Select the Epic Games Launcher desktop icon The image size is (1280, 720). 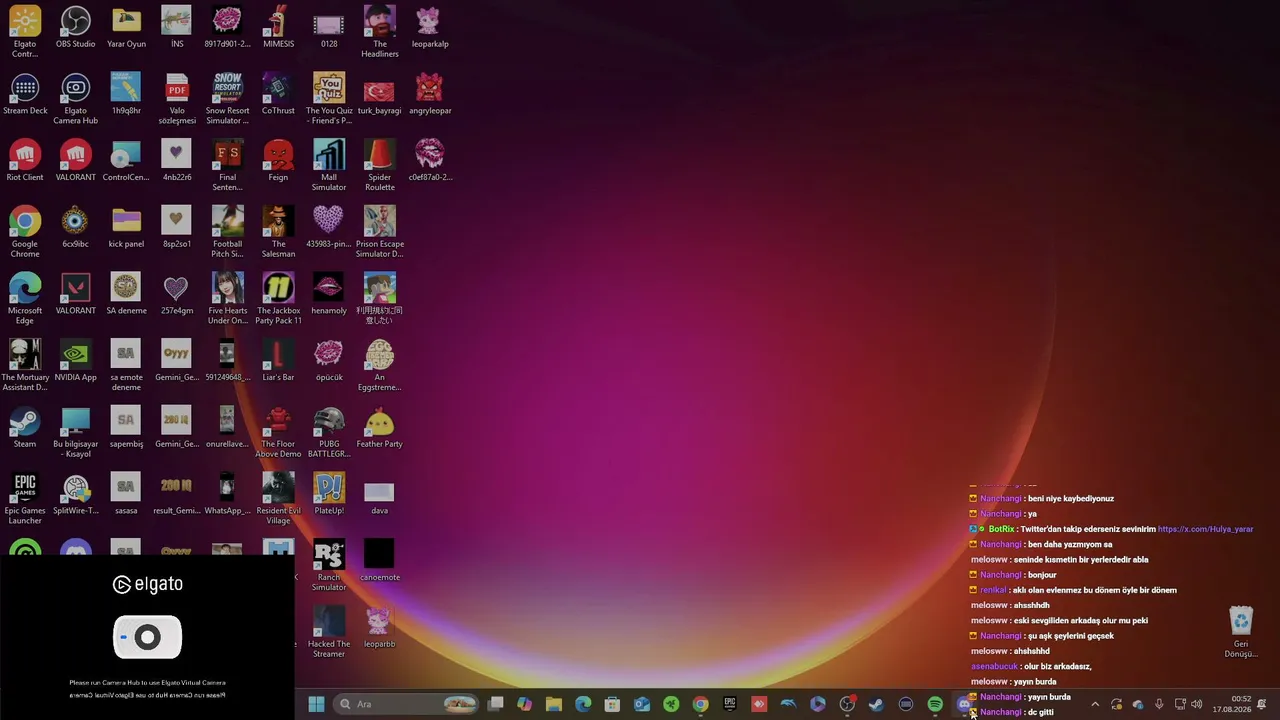click(25, 499)
